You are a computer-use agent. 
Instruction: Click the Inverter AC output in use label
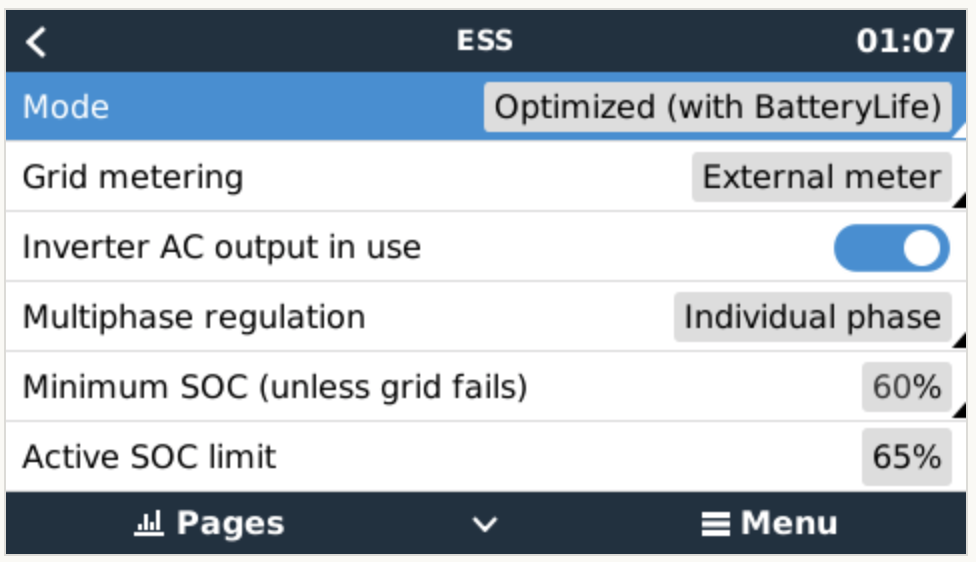coord(222,248)
